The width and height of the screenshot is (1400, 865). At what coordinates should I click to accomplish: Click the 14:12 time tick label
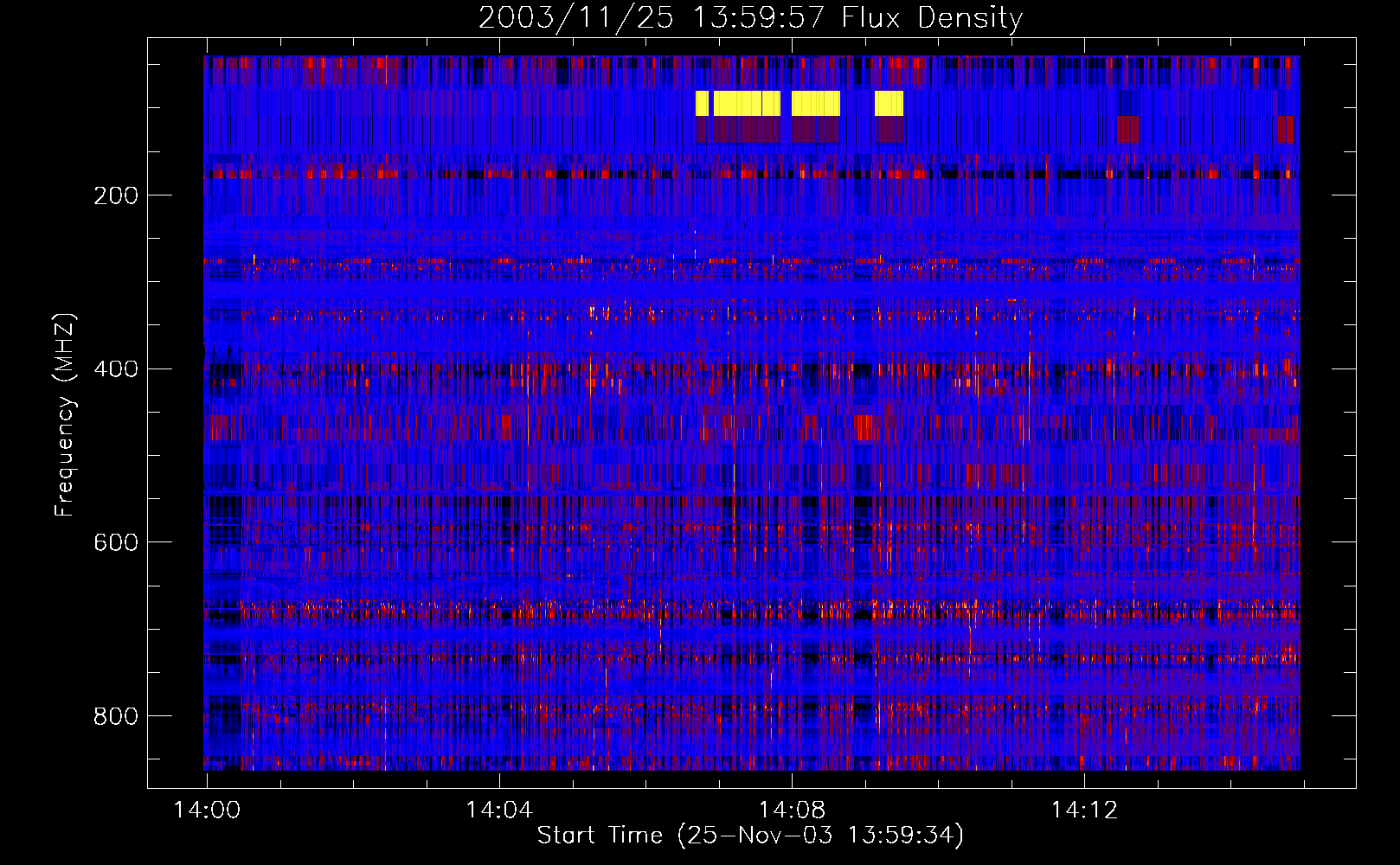tap(1084, 810)
